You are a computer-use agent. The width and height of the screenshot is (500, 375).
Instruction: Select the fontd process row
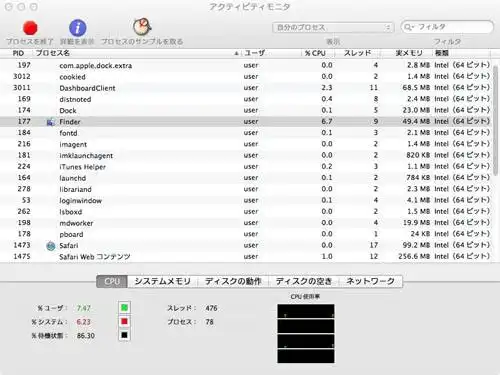coord(246,133)
